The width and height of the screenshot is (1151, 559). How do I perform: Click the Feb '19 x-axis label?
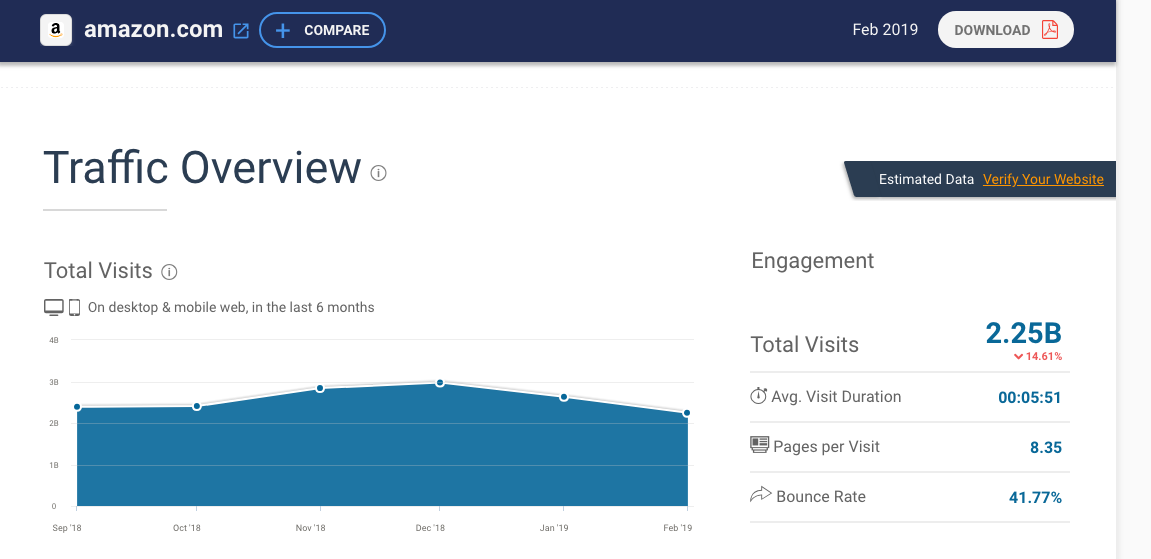click(x=678, y=528)
